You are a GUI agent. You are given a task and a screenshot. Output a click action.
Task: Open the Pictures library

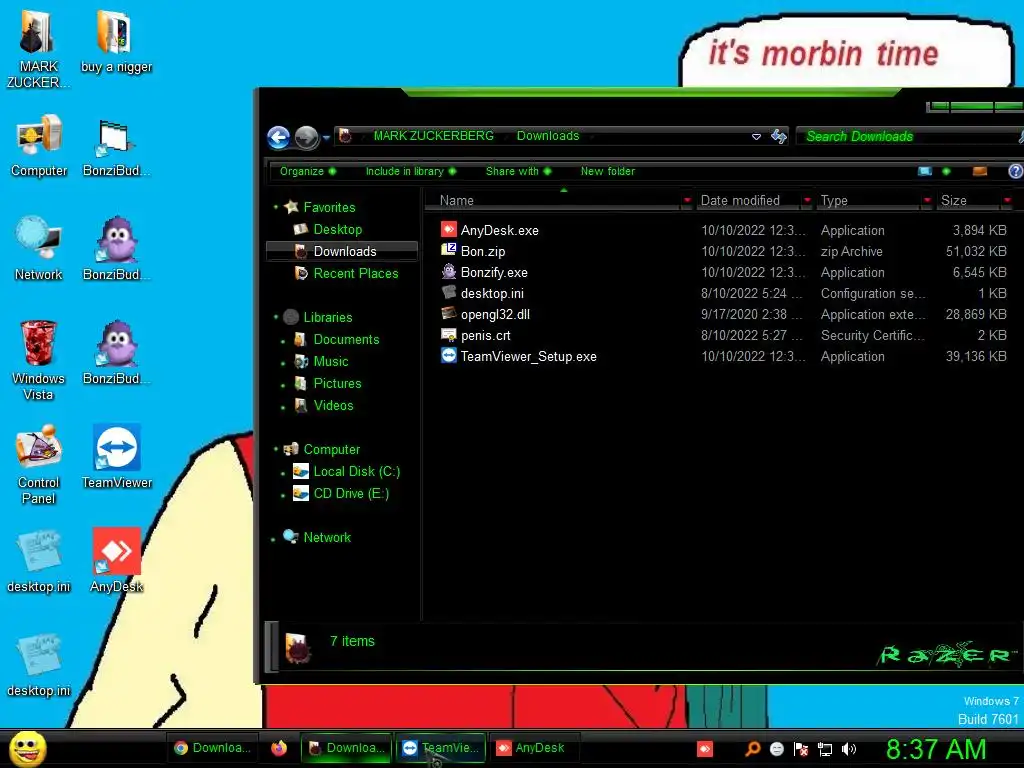click(337, 383)
